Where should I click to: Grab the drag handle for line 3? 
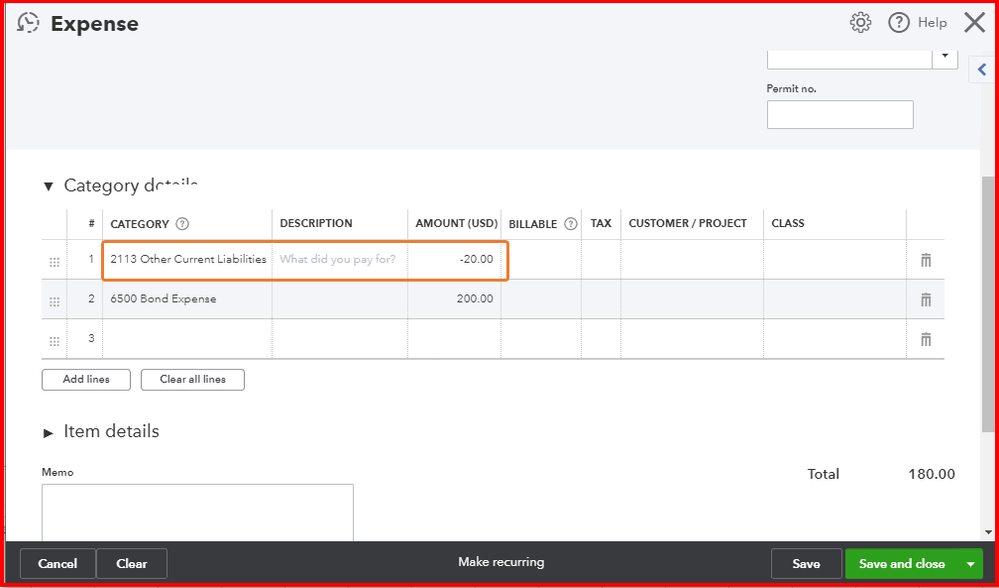tap(54, 341)
